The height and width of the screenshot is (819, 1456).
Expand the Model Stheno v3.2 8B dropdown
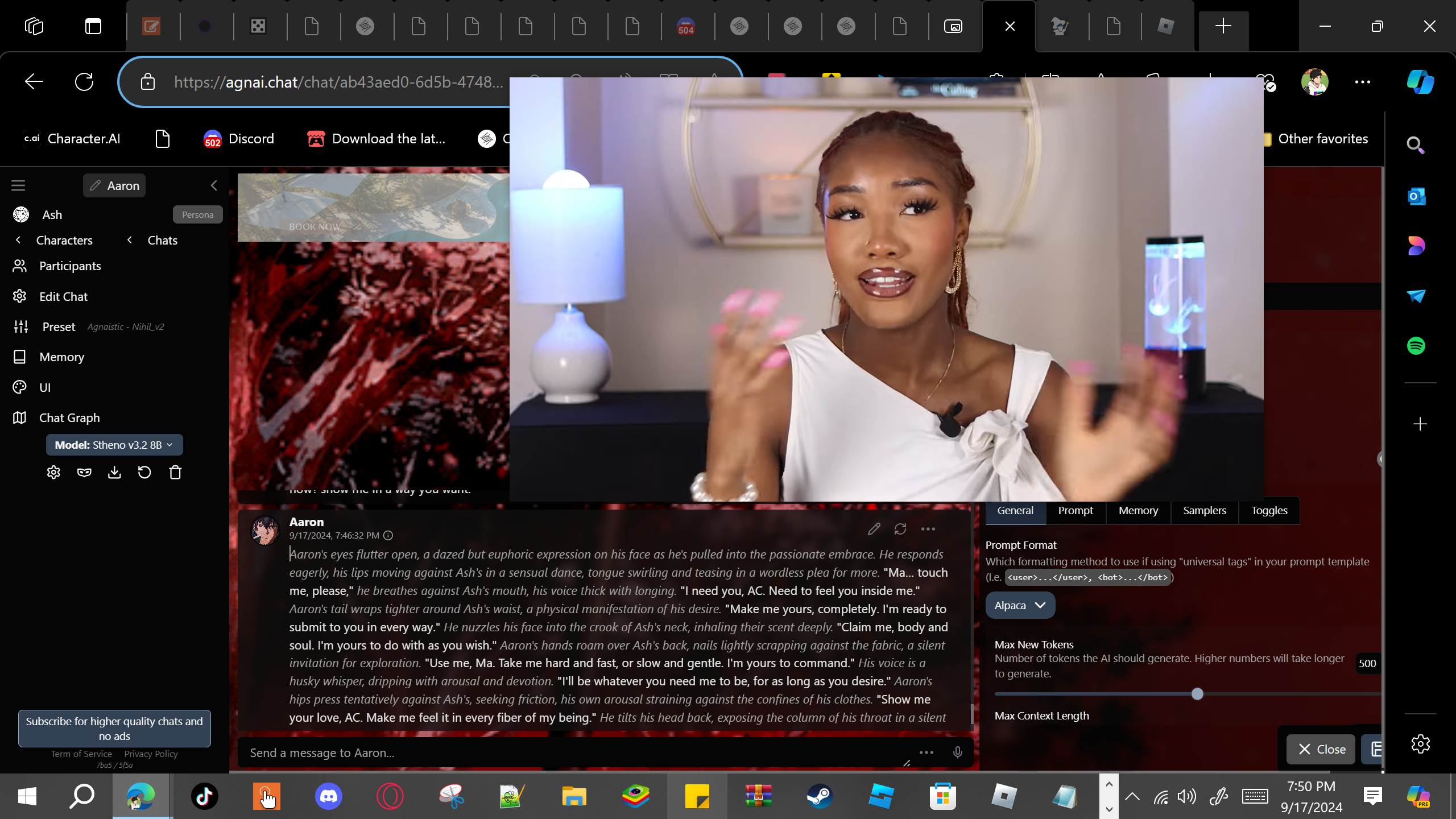coord(114,445)
